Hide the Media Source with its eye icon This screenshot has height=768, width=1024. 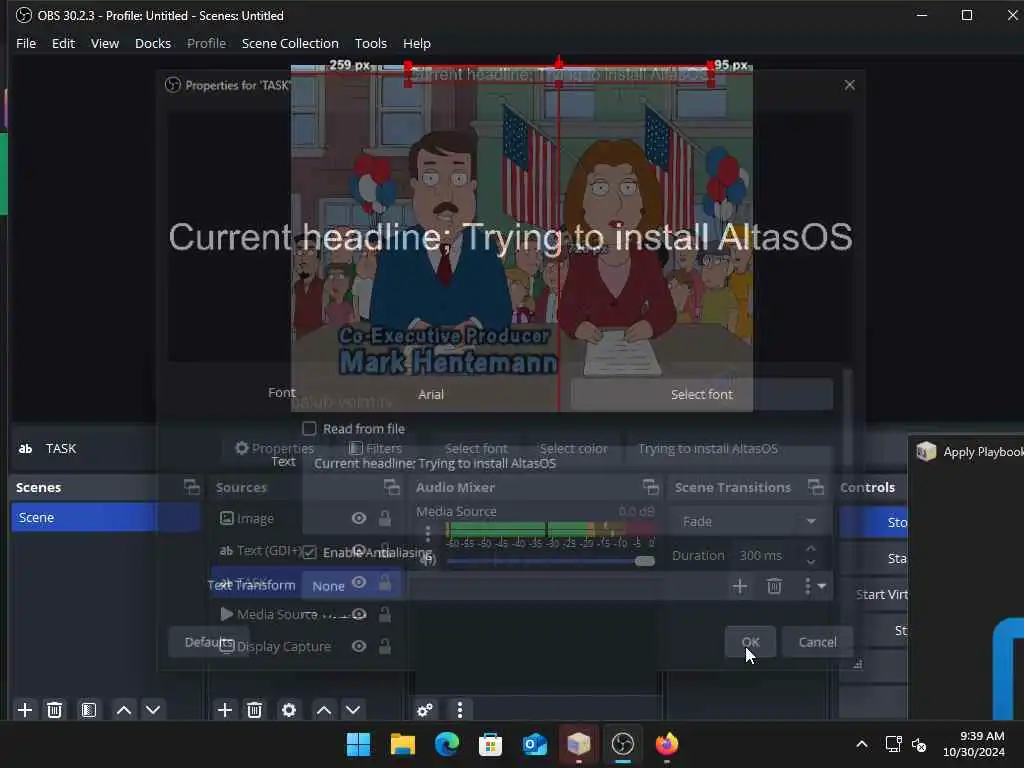click(359, 615)
